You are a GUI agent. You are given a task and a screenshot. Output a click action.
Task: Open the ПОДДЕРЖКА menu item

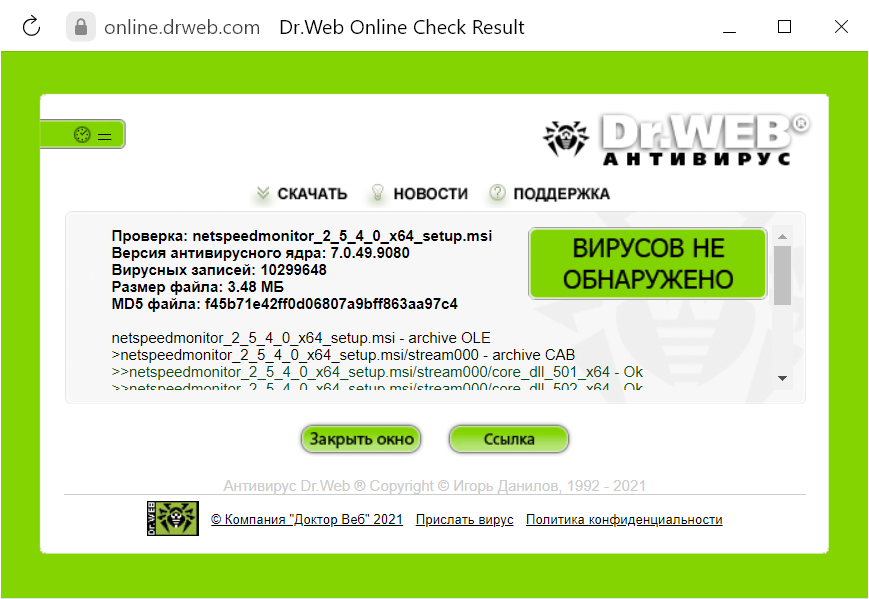[x=550, y=193]
